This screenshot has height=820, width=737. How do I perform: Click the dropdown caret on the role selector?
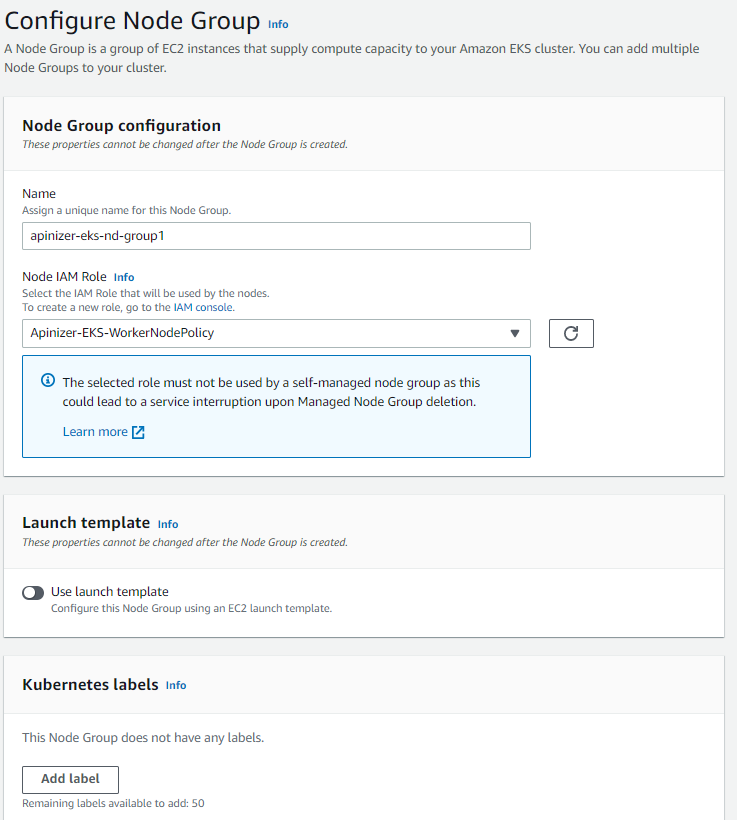(514, 333)
